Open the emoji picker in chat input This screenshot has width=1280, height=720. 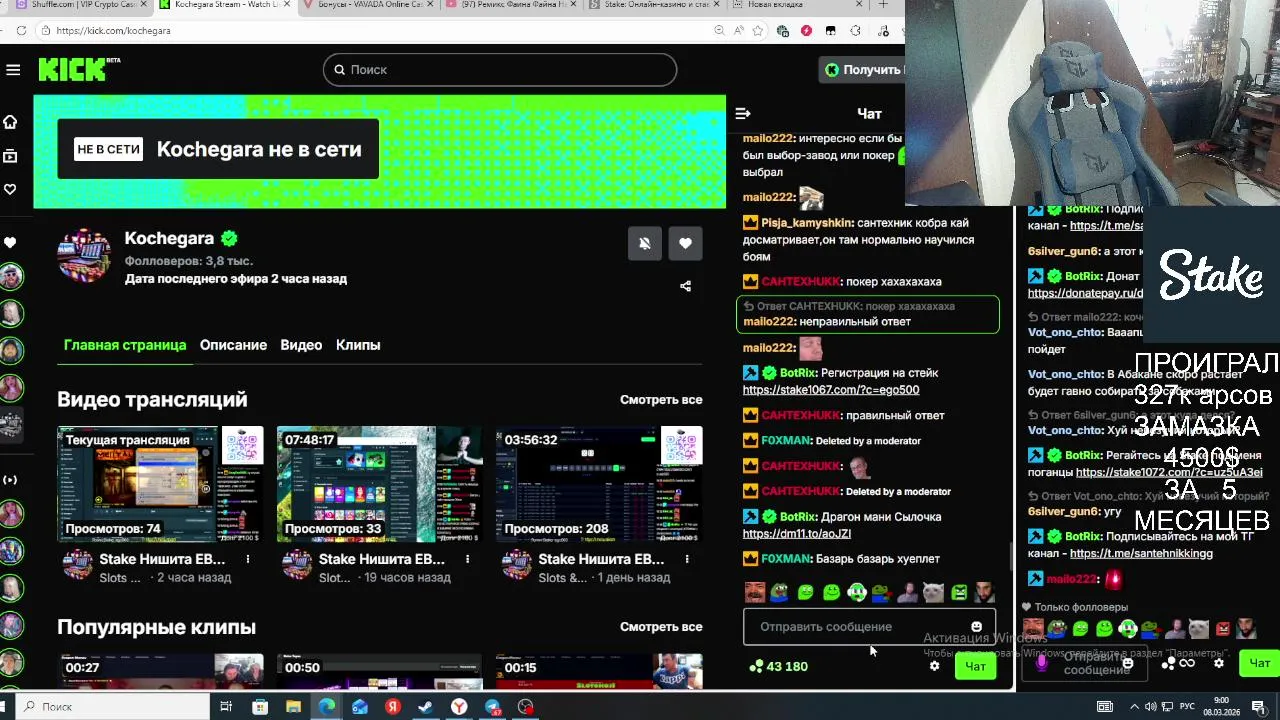pos(976,627)
